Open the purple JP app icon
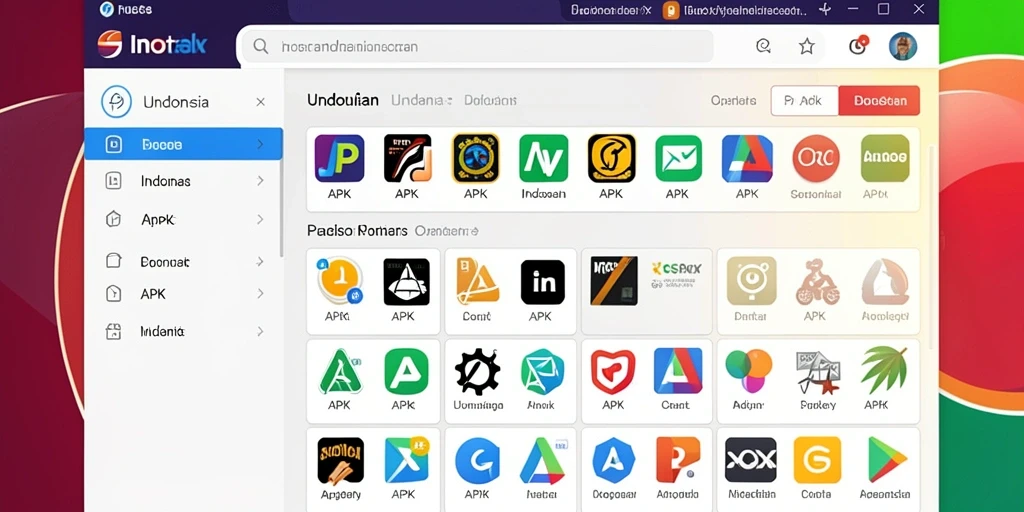Screen dimensions: 1024x512 339,158
